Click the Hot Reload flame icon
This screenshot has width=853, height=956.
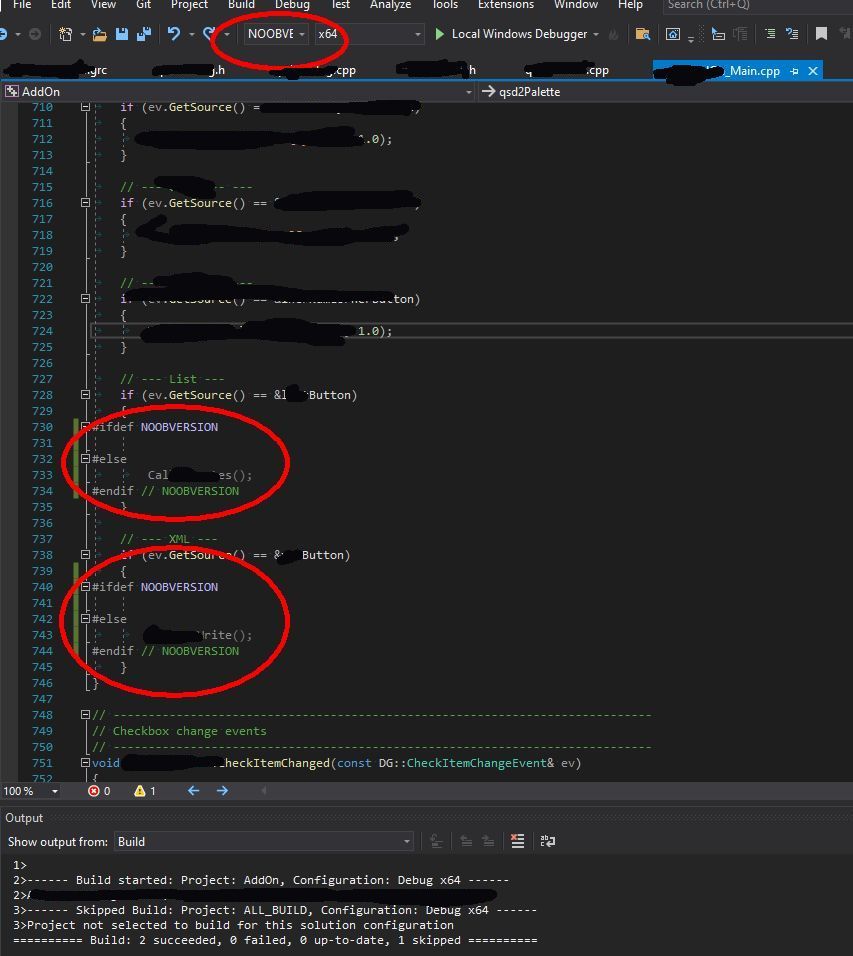[x=613, y=35]
